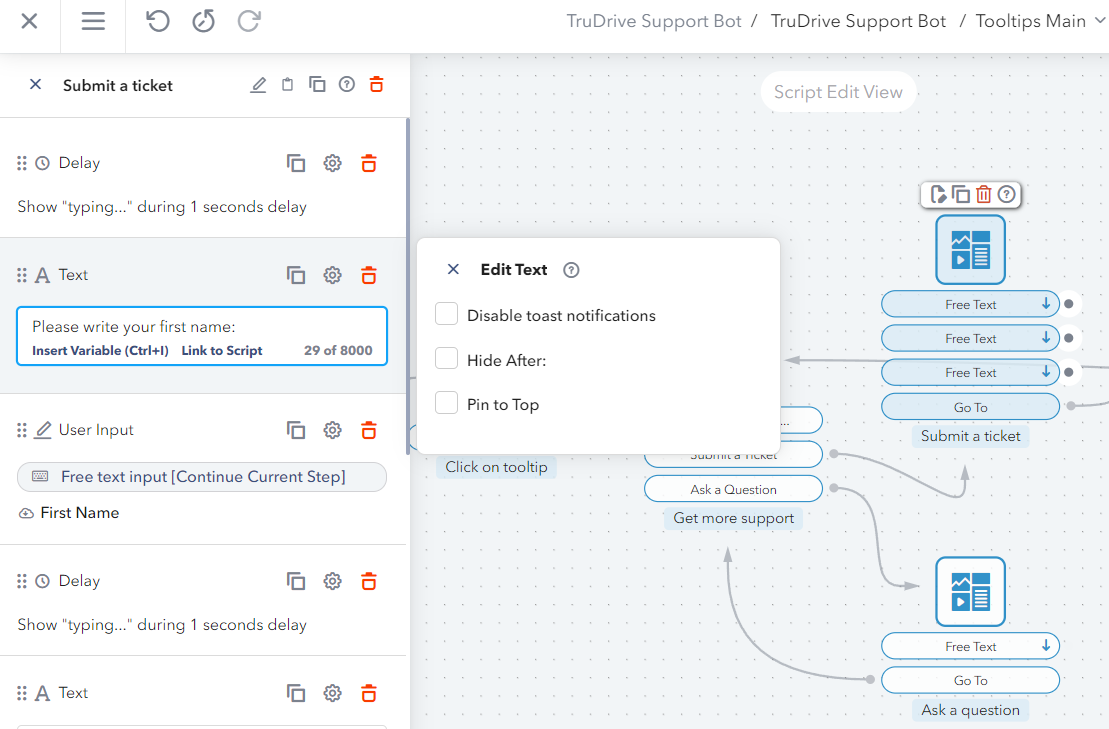Delete the User Input action
Viewport: 1109px width, 729px height.
click(x=368, y=430)
